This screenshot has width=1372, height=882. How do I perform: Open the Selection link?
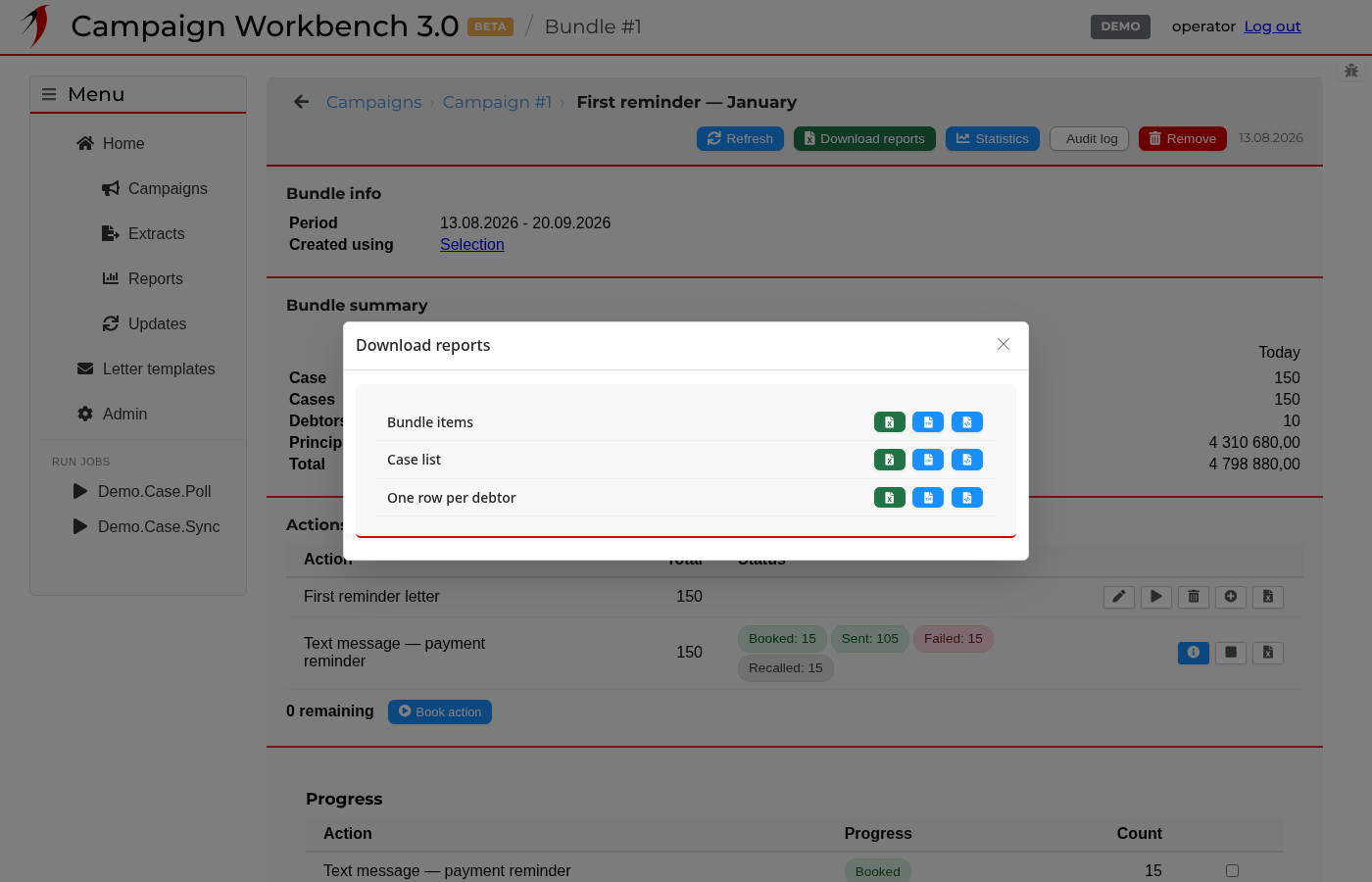click(472, 244)
